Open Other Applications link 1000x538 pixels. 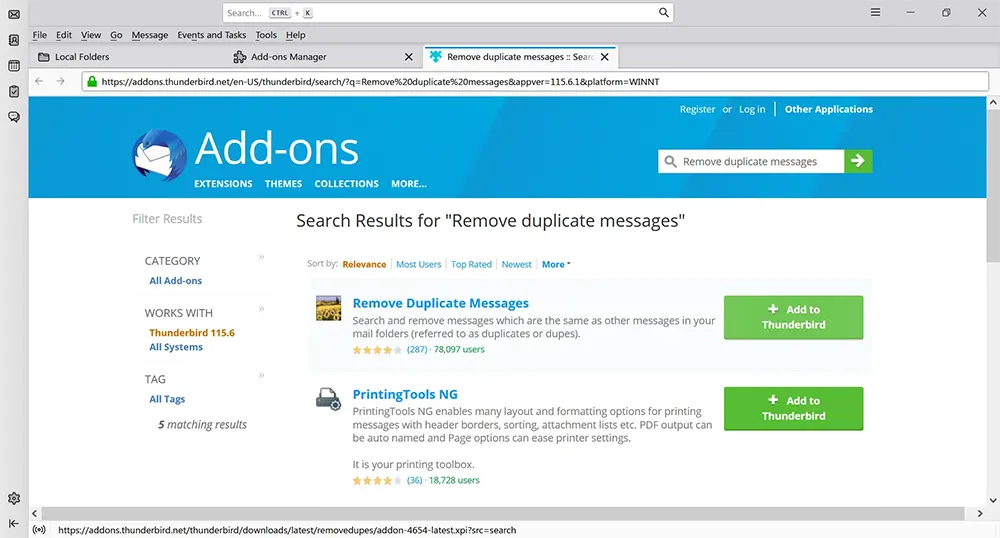(828, 109)
